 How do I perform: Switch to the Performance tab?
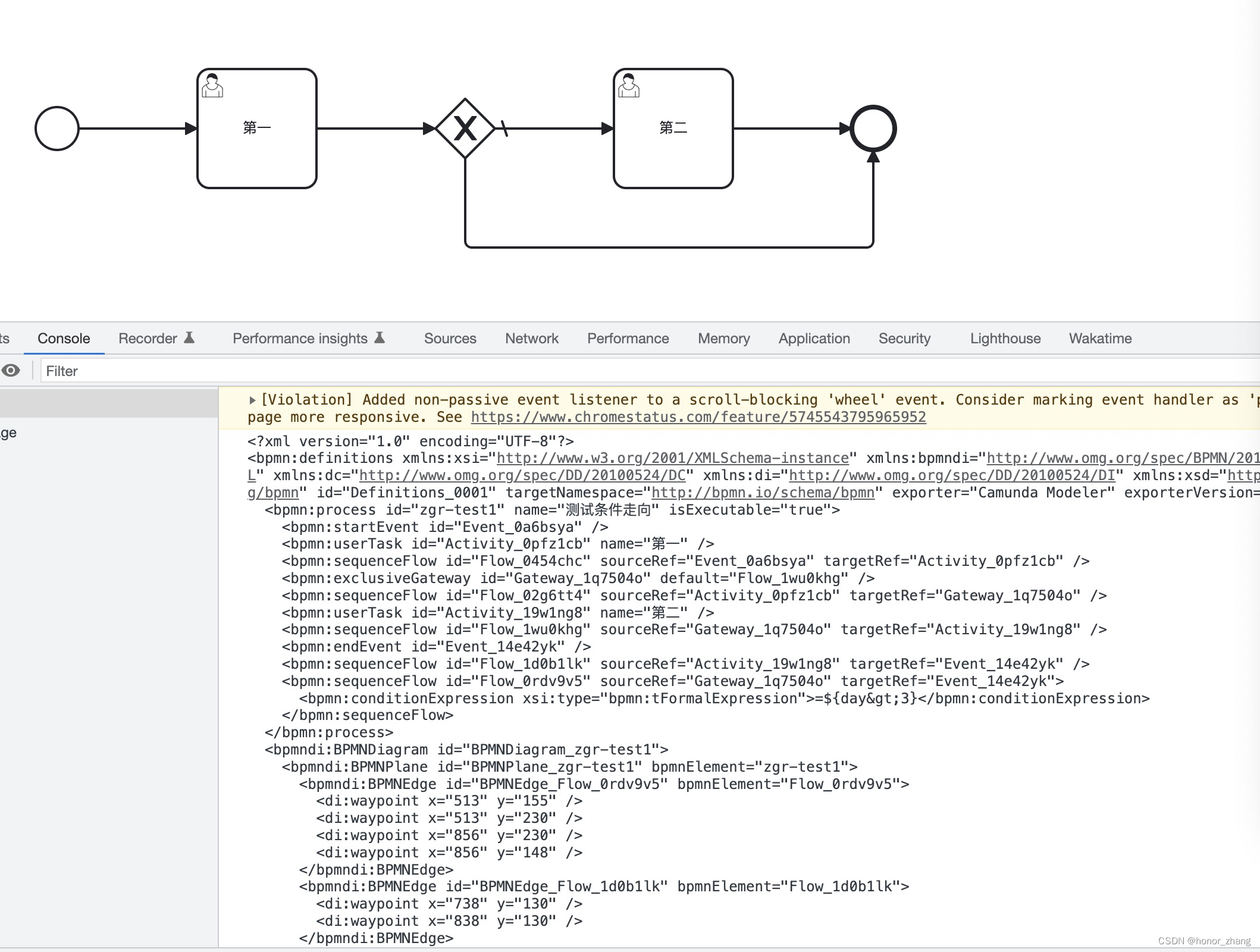(628, 339)
